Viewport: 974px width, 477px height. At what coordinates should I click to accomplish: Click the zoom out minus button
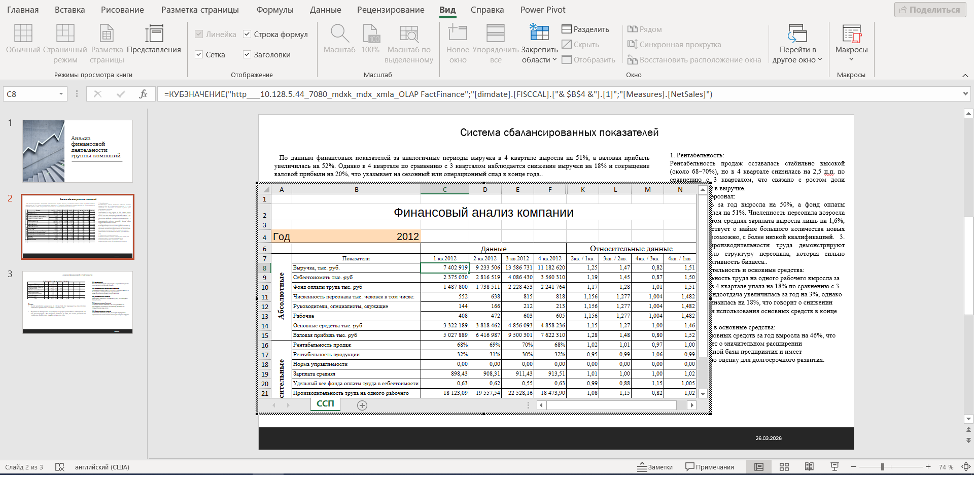(x=855, y=467)
